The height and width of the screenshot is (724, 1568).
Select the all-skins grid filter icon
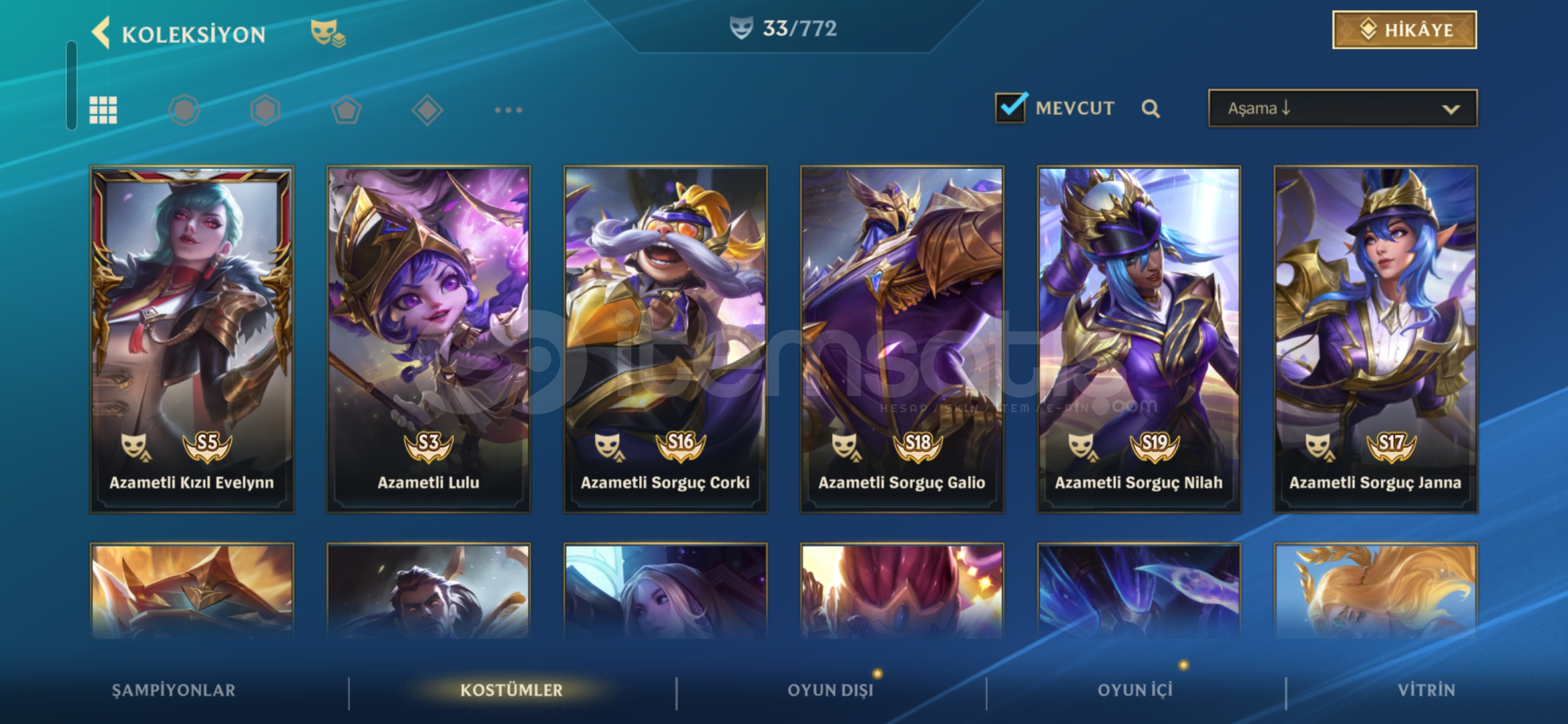click(x=103, y=110)
